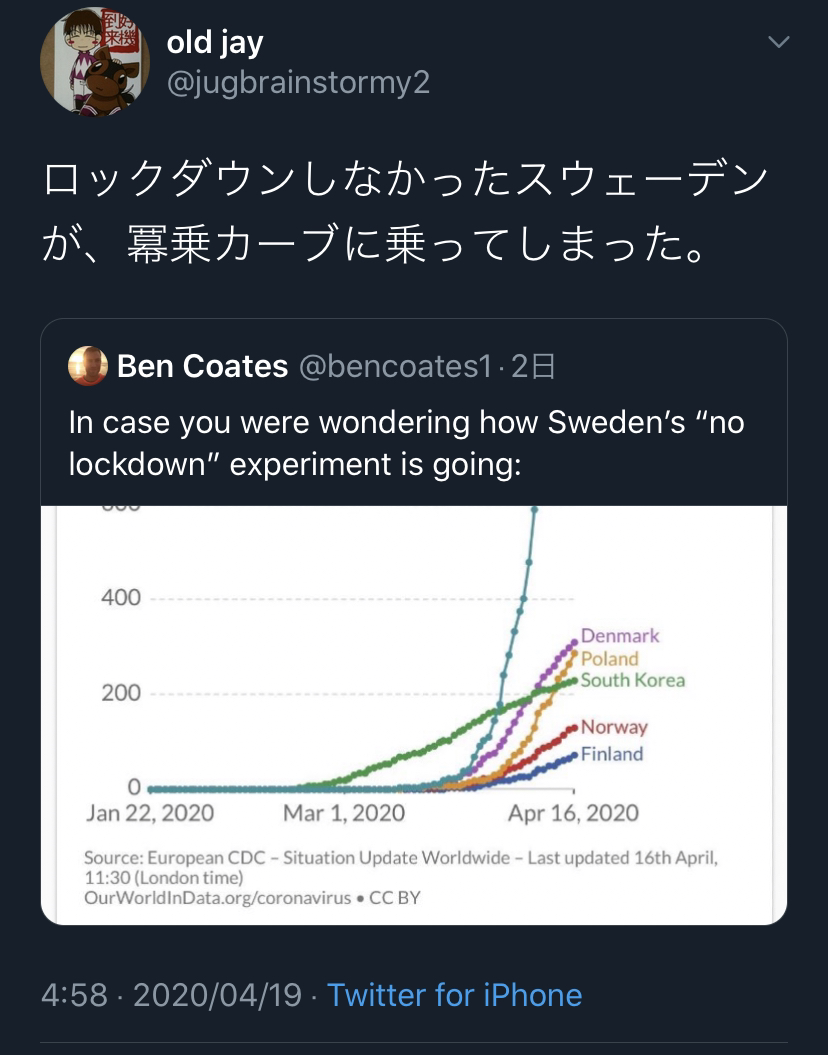828x1055 pixels.
Task: Click the 4:58 · 2020/04/19 tweet timestamp
Action: pos(171,995)
